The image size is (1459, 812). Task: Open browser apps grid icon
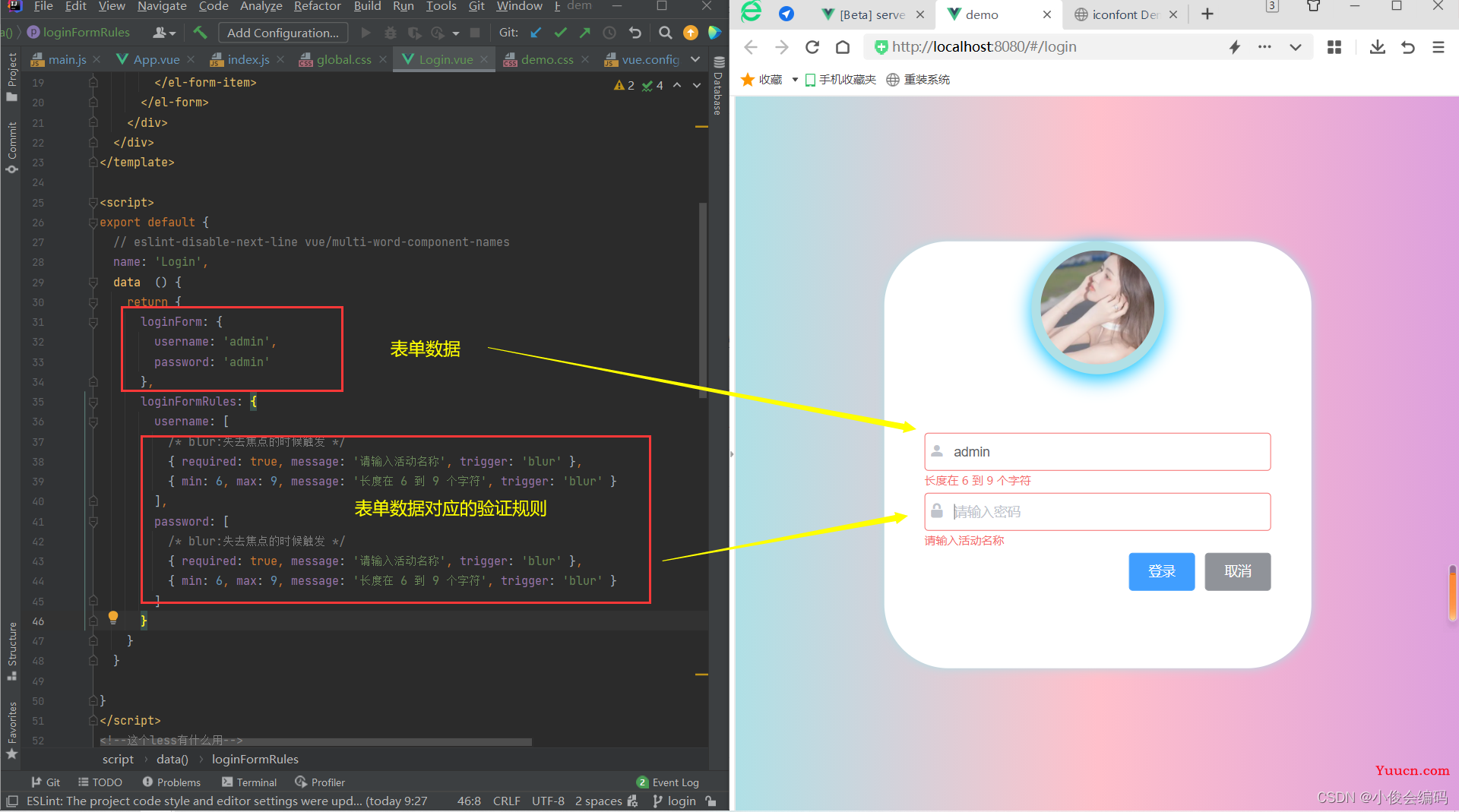[1334, 47]
